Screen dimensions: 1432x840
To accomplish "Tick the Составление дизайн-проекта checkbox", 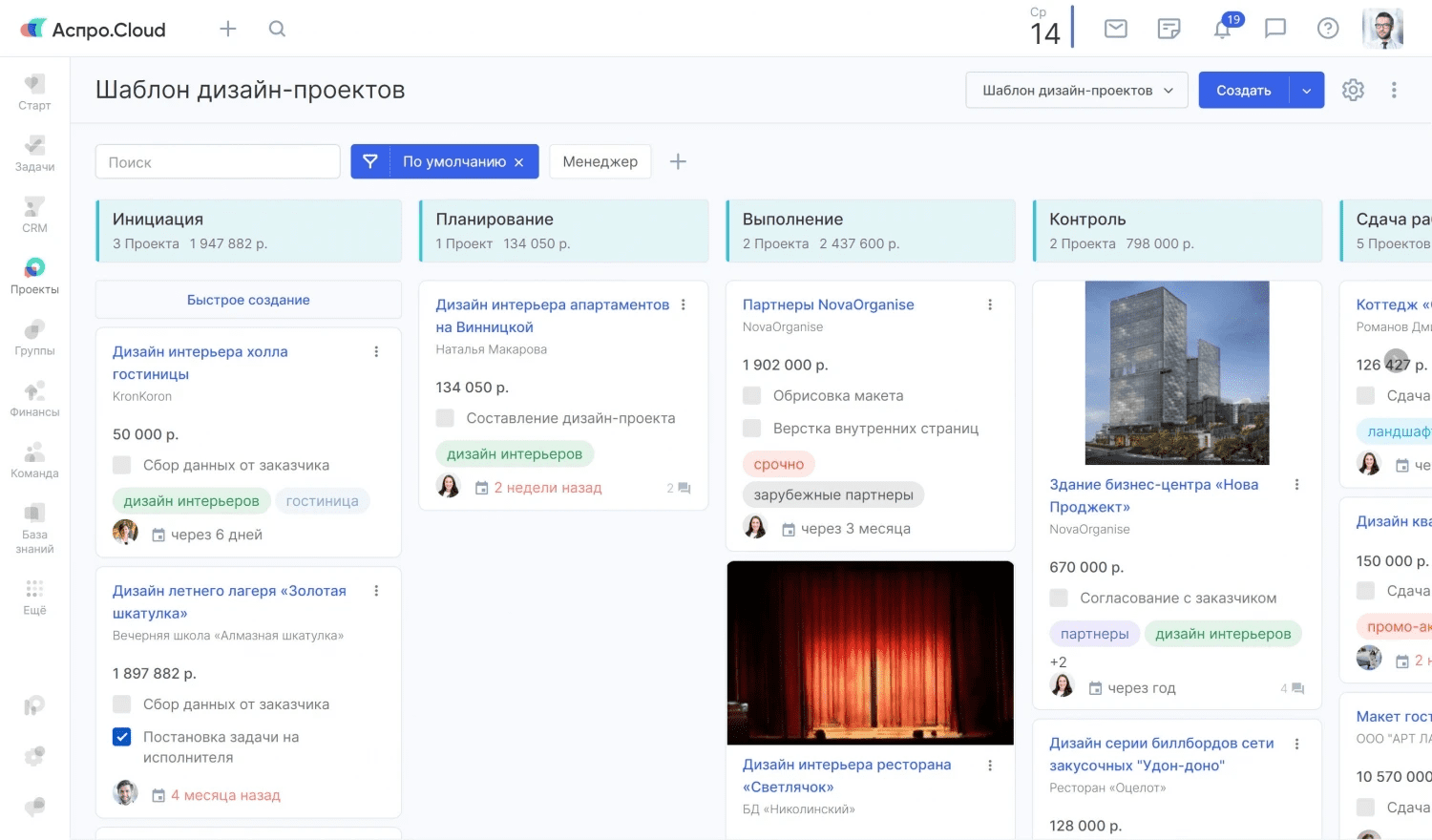I will pos(445,418).
